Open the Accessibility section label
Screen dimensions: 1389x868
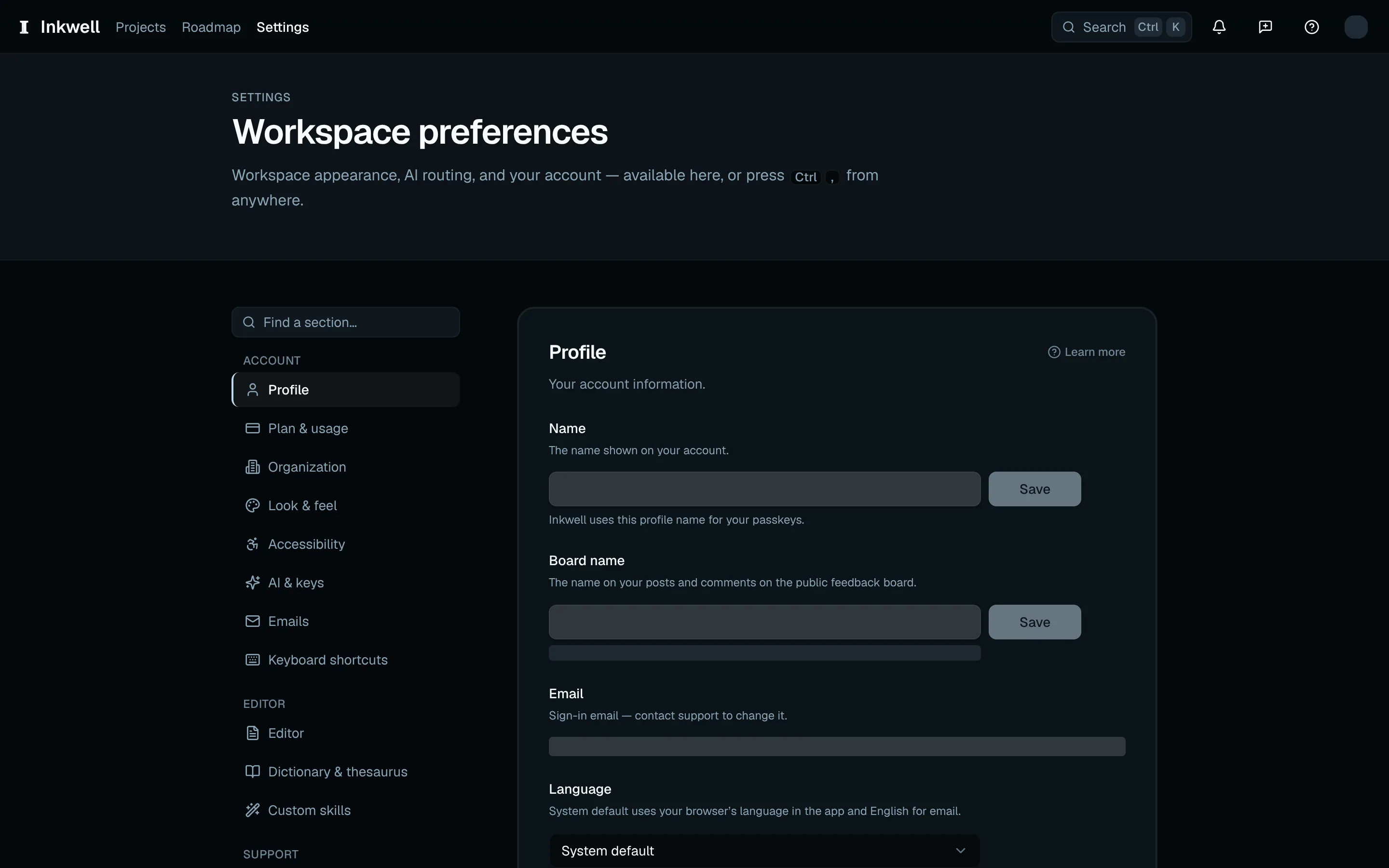coord(307,543)
